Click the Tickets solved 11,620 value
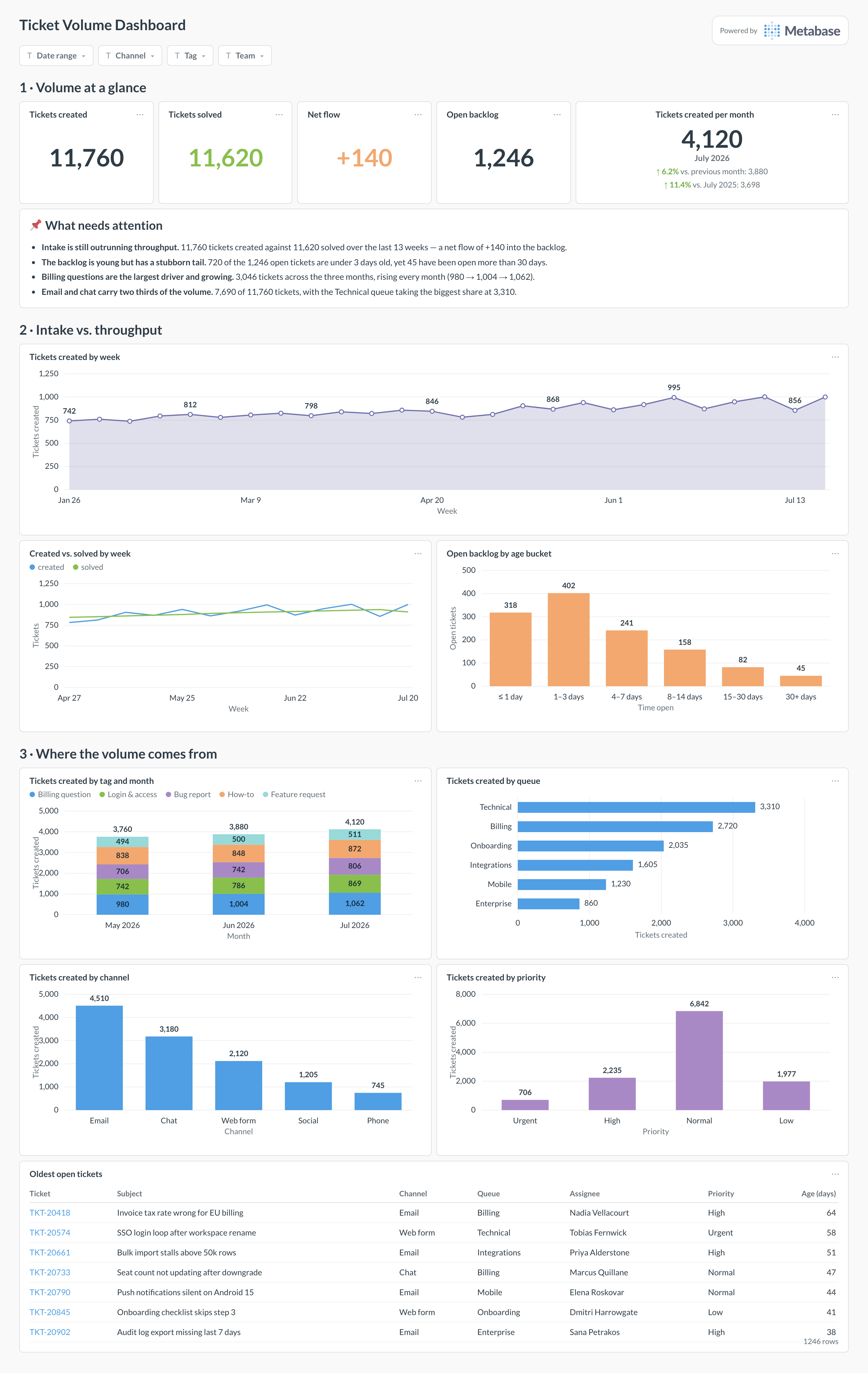The height and width of the screenshot is (1373, 868). click(x=226, y=158)
